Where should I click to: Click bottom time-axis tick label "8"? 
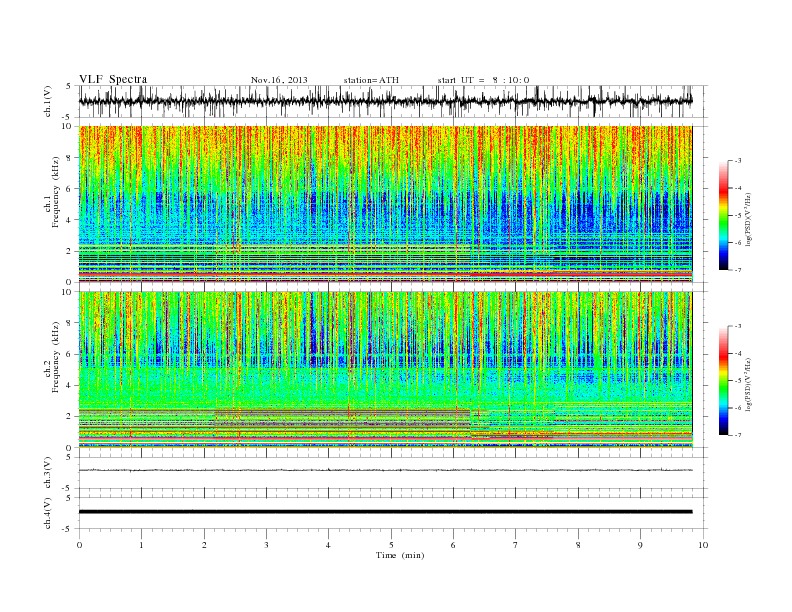(x=578, y=545)
